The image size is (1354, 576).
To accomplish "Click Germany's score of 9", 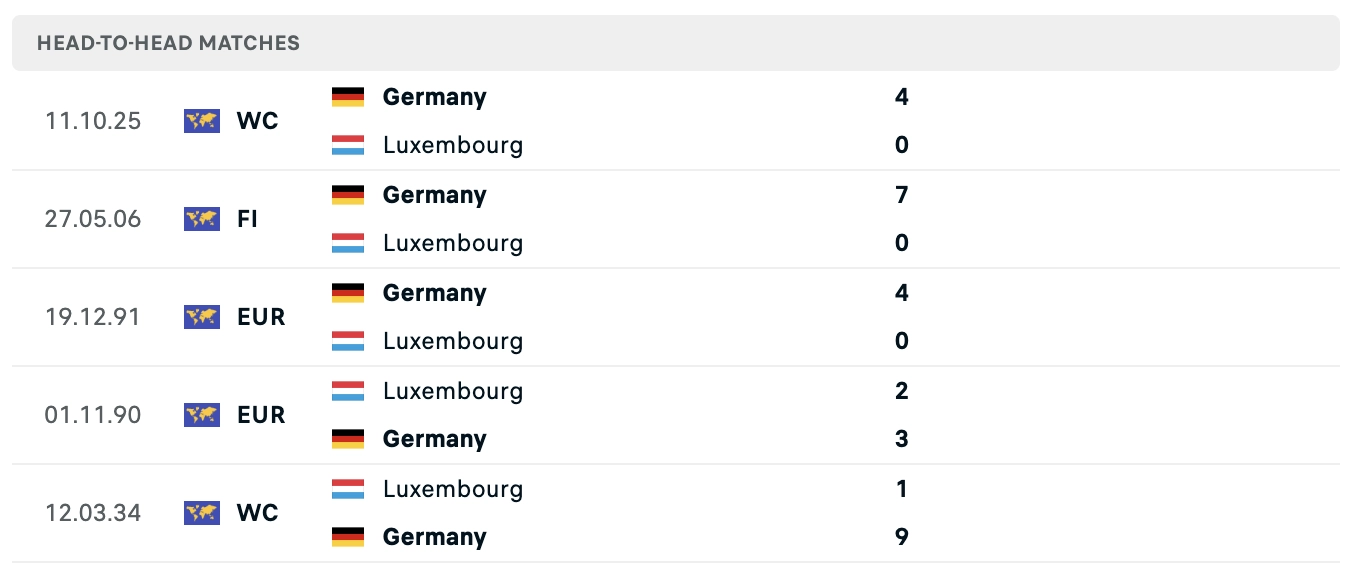I will (x=902, y=537).
